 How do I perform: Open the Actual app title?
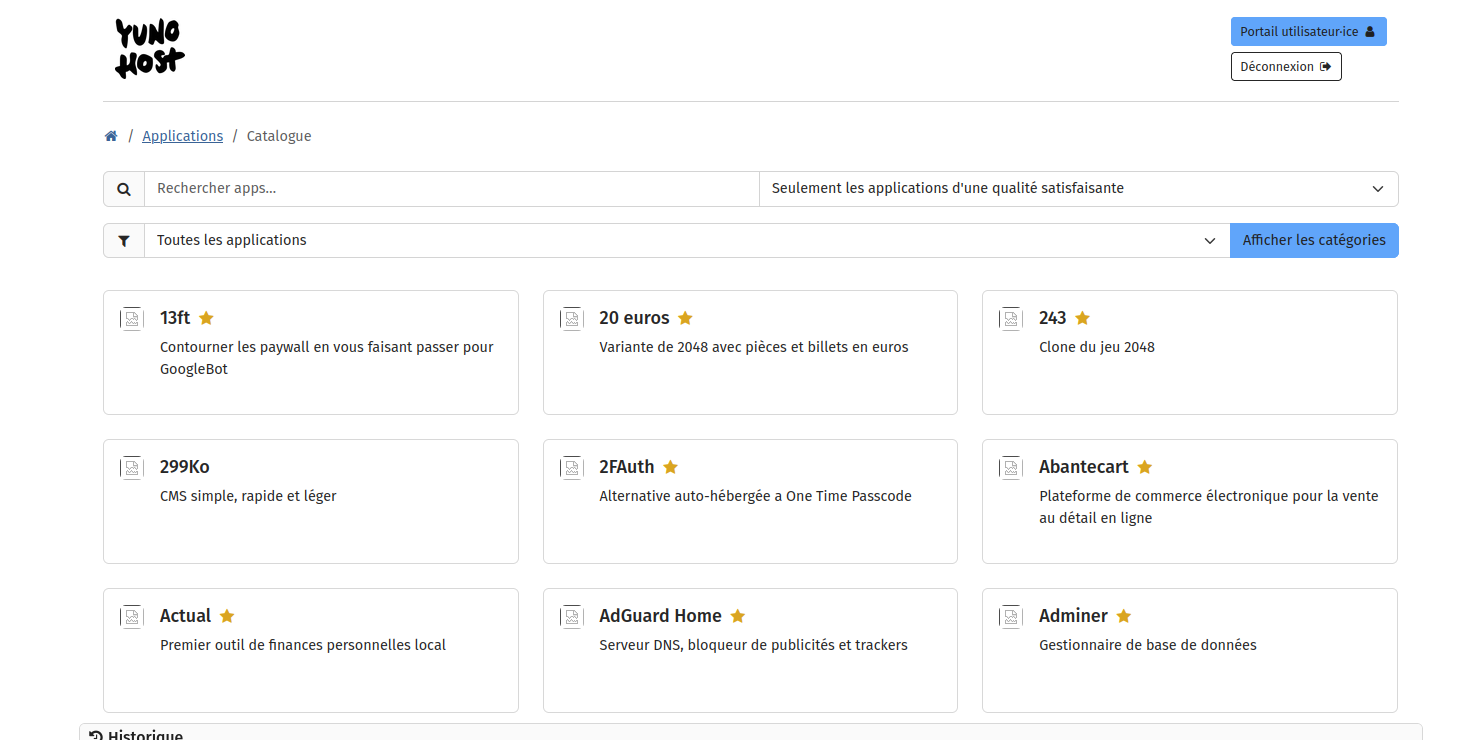click(186, 616)
